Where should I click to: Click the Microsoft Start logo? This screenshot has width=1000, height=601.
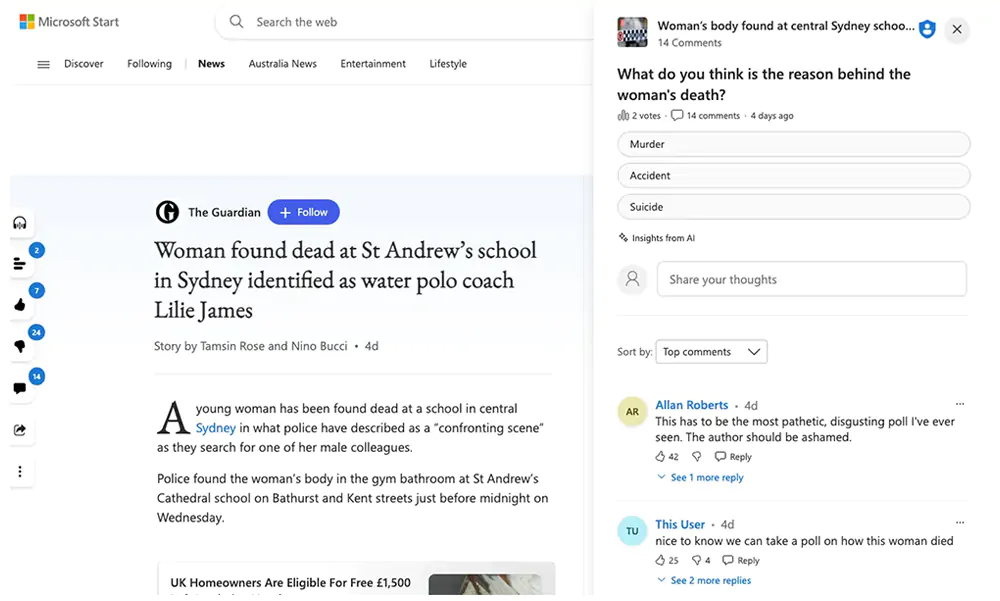tap(69, 22)
